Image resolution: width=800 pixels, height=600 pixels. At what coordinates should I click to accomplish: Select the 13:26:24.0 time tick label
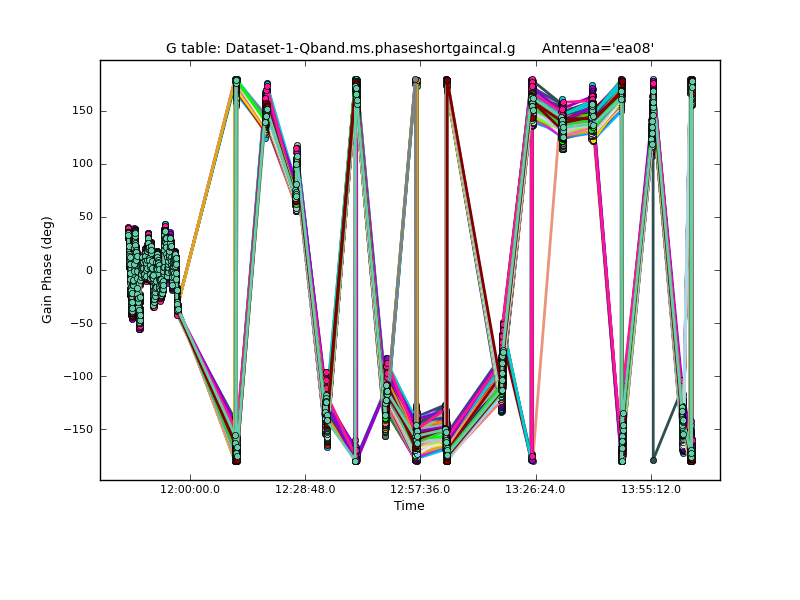536,489
